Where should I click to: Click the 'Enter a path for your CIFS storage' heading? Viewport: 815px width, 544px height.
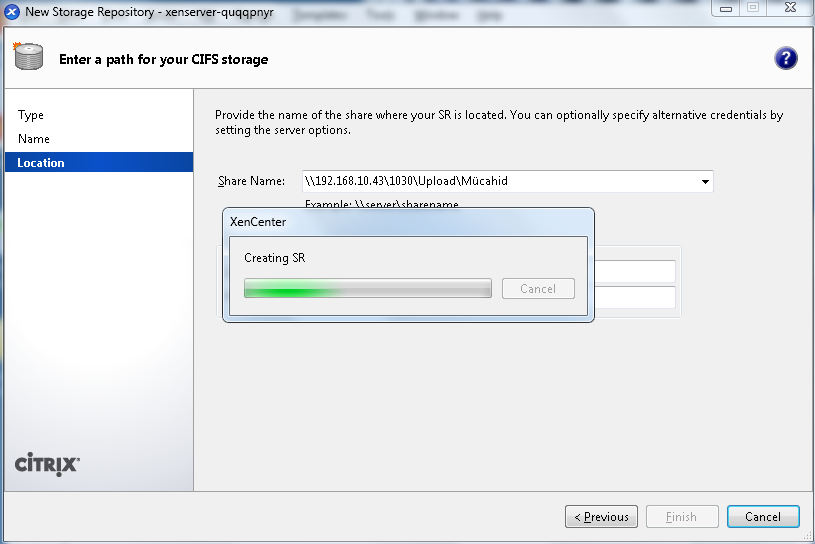(x=164, y=60)
